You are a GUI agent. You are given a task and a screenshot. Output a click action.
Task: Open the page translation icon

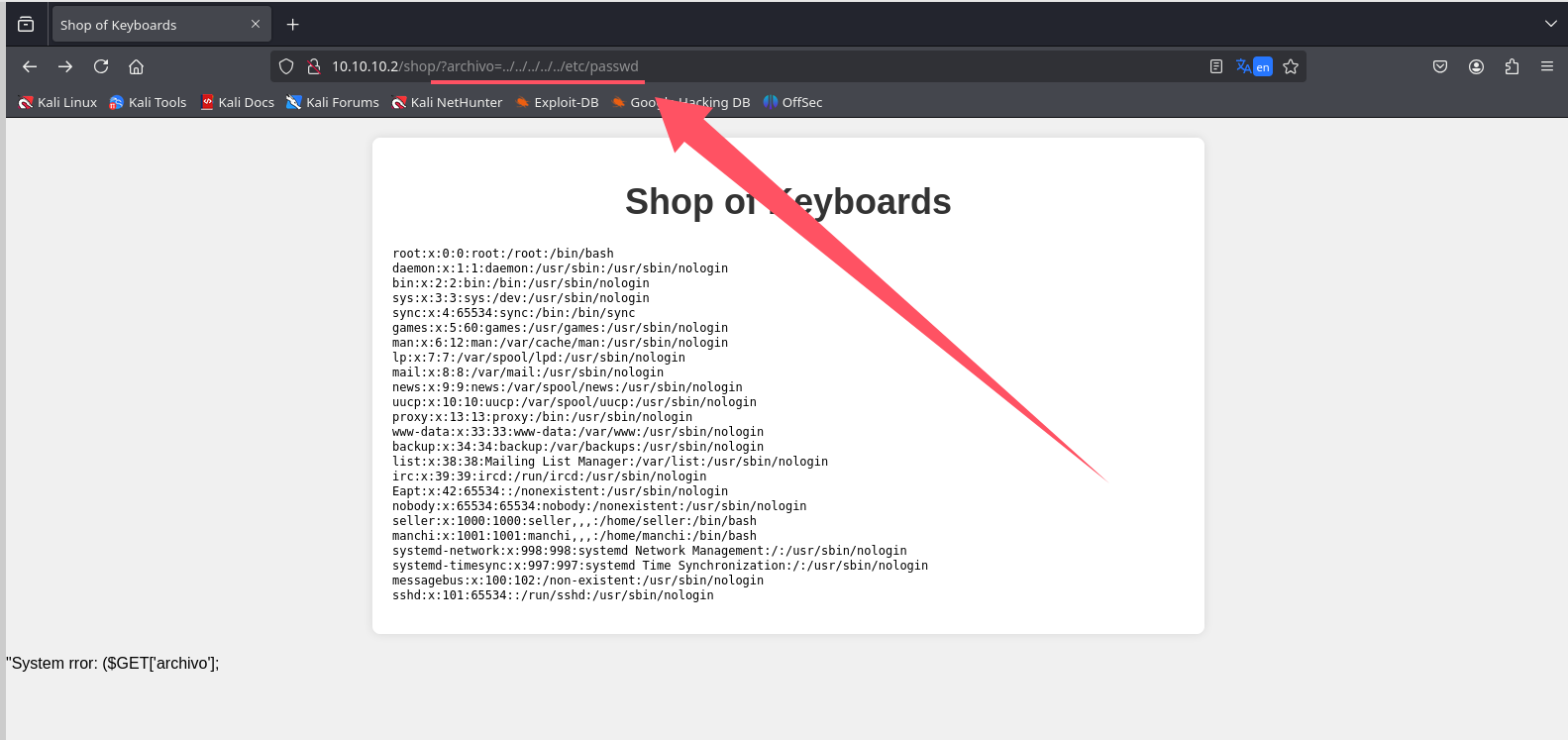(x=1253, y=66)
